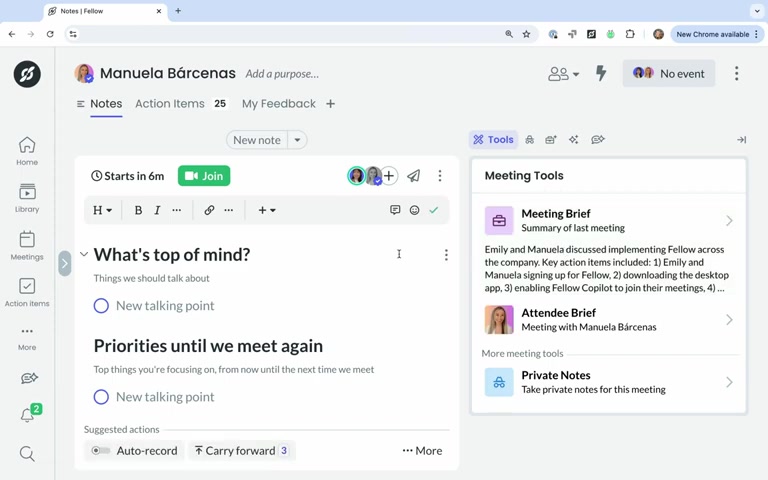The width and height of the screenshot is (768, 480).
Task: Open the page options three-dot menu
Action: coord(736,73)
